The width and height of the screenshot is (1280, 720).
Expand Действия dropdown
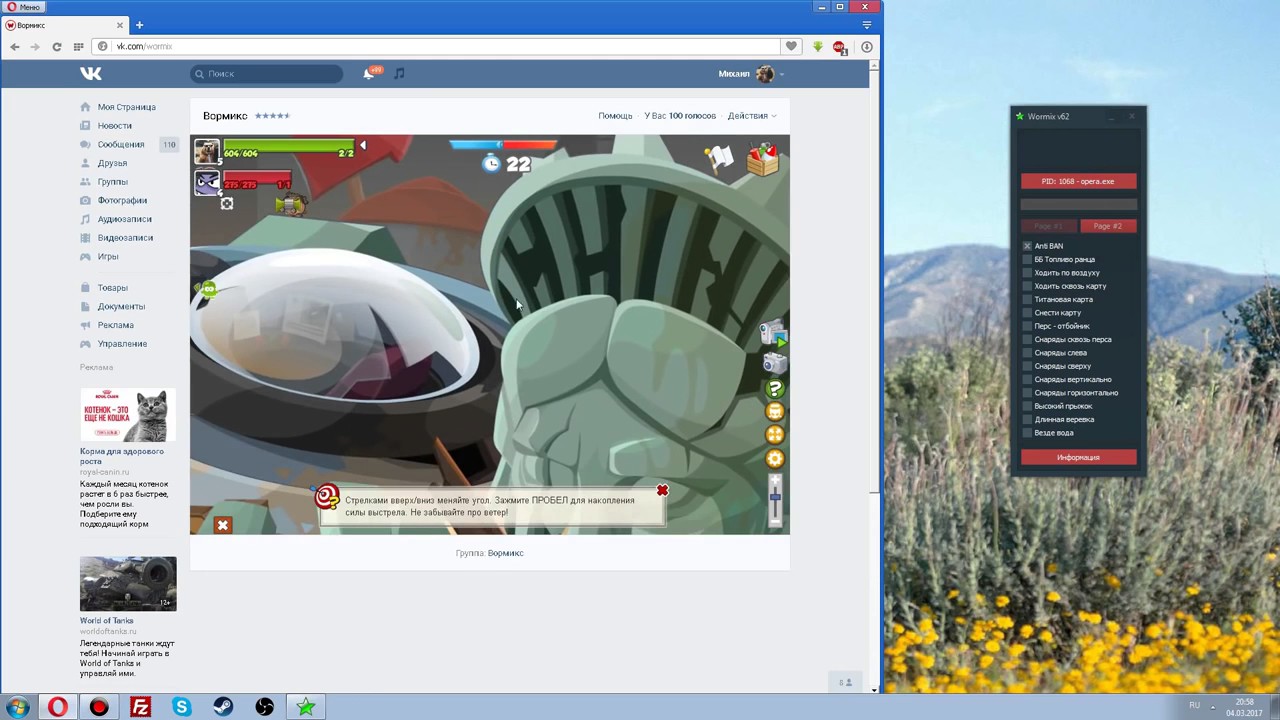pos(751,116)
